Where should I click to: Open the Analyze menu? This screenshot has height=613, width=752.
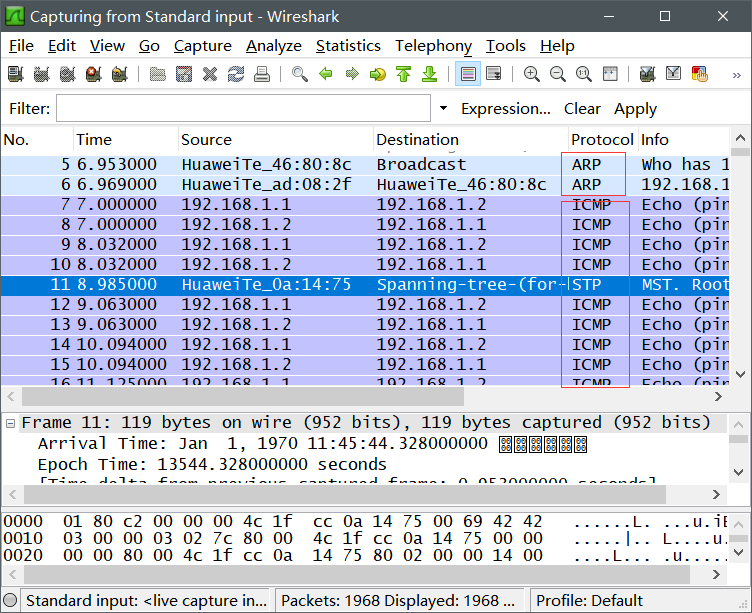274,46
